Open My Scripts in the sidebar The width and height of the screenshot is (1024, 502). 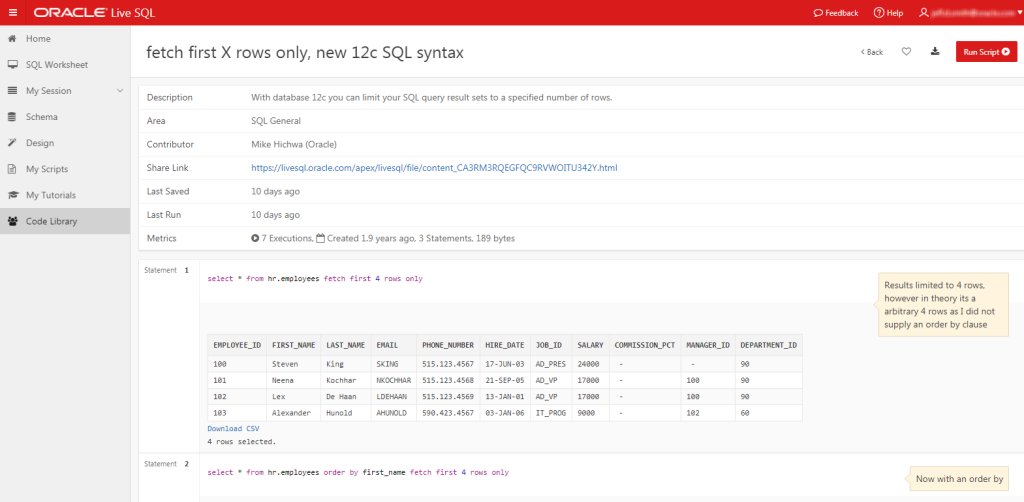point(65,169)
